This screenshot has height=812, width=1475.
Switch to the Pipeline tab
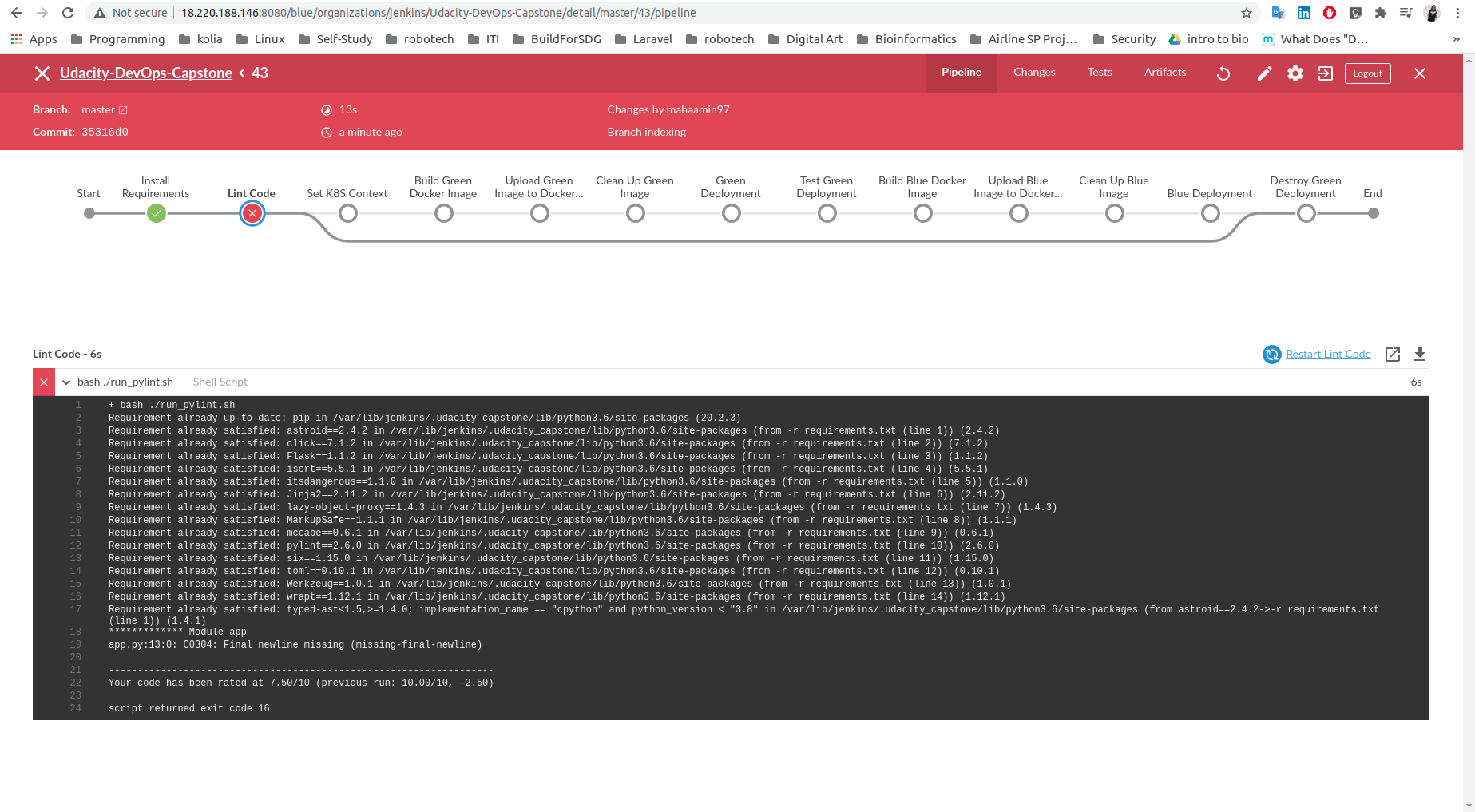[x=962, y=73]
